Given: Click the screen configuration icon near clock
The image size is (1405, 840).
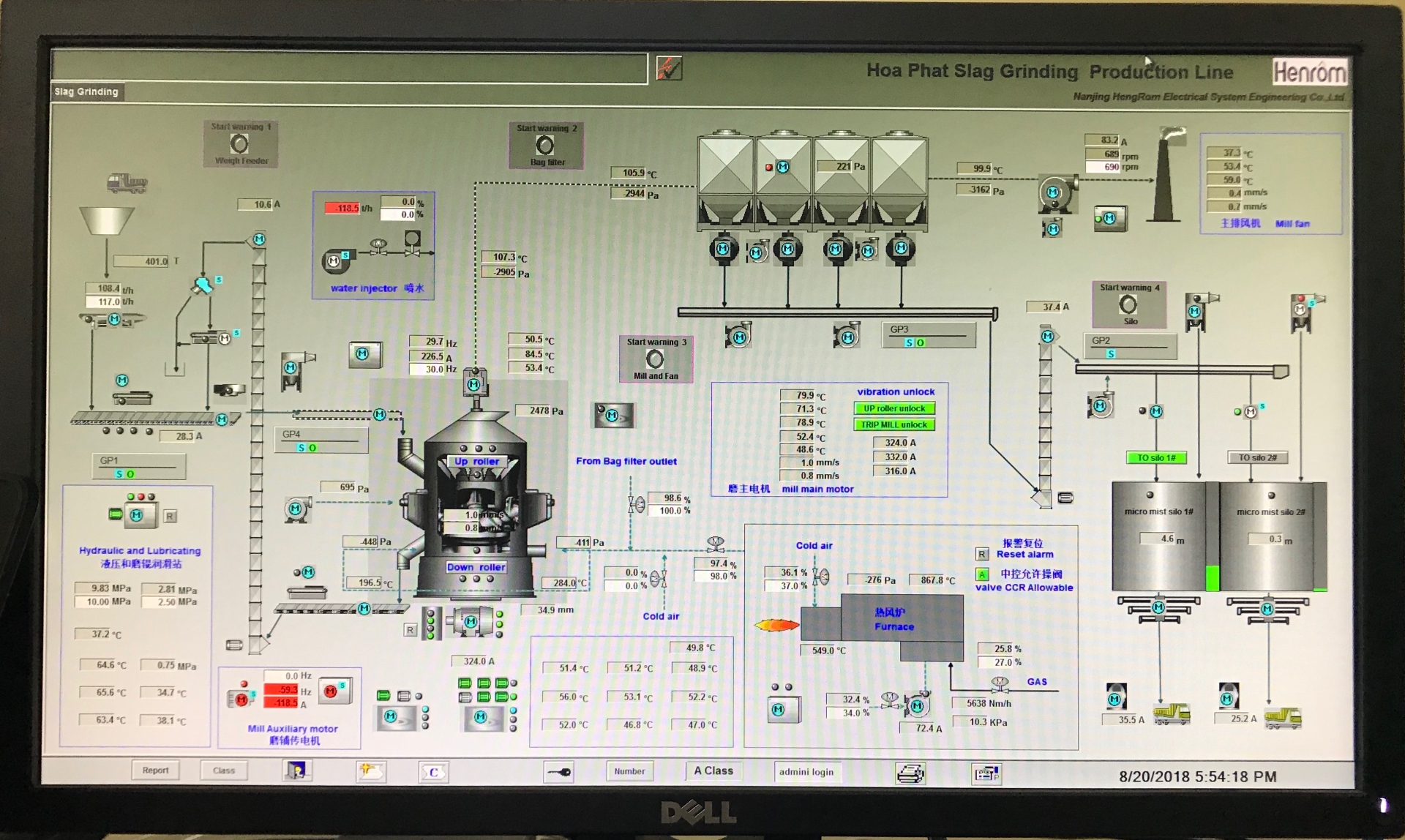Looking at the screenshot, I should 986,773.
